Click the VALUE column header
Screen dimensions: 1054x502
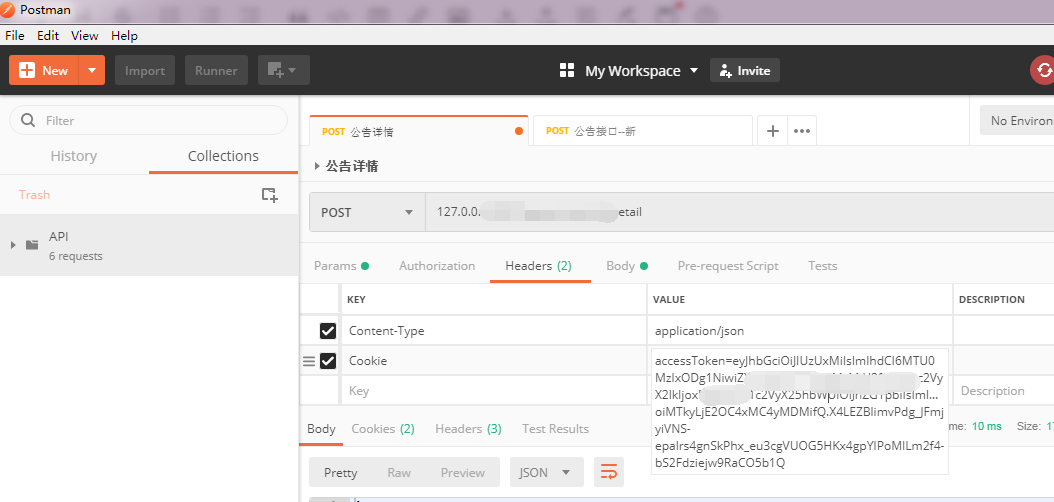669,300
